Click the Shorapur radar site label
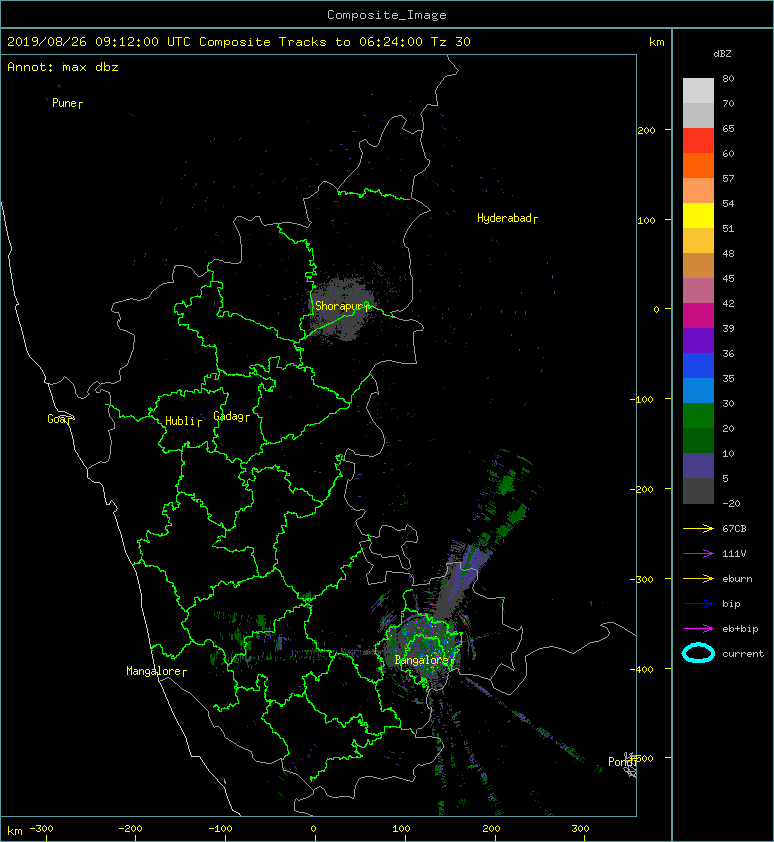The width and height of the screenshot is (774, 842). [x=339, y=306]
